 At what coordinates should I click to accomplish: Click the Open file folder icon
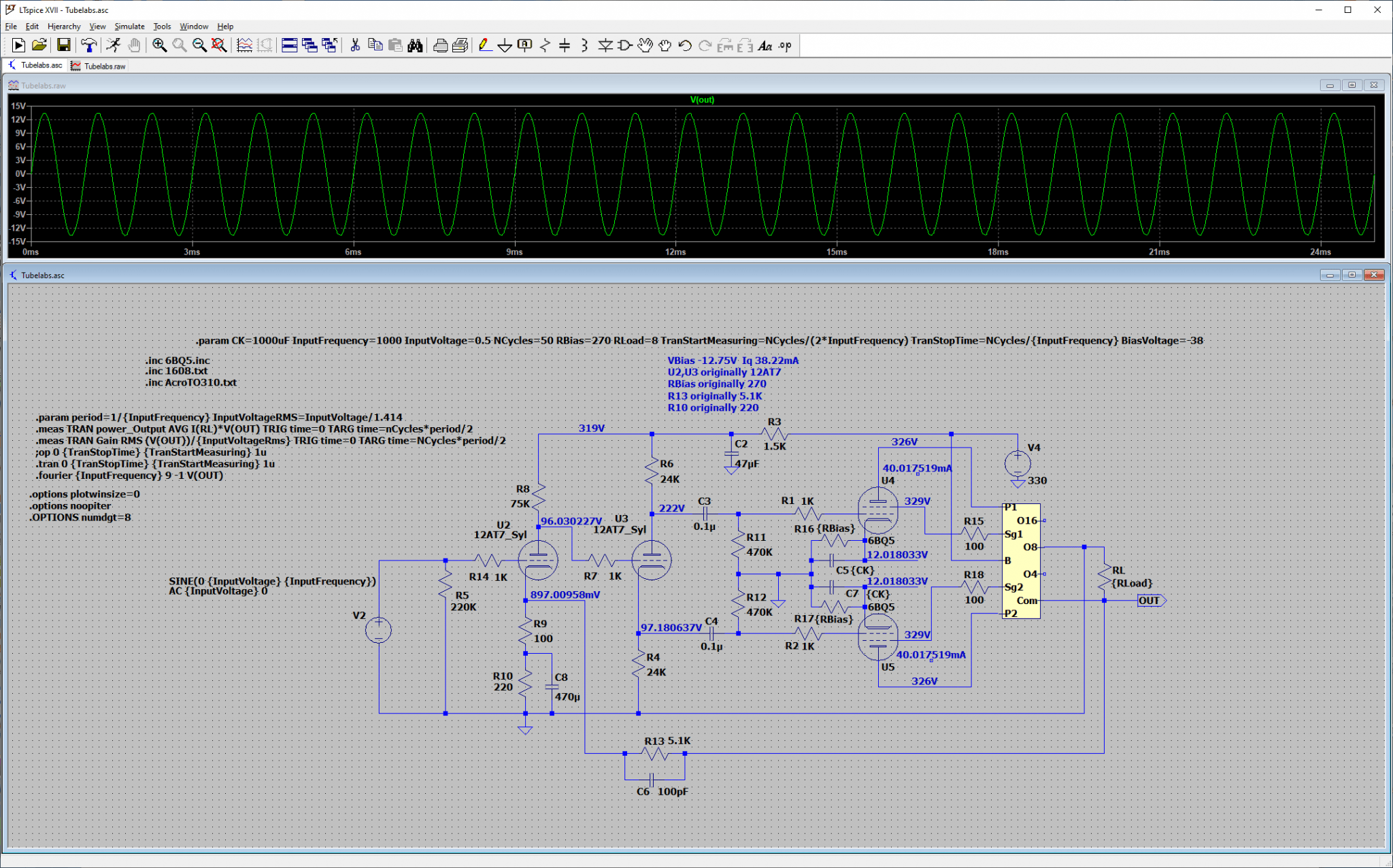coord(39,46)
